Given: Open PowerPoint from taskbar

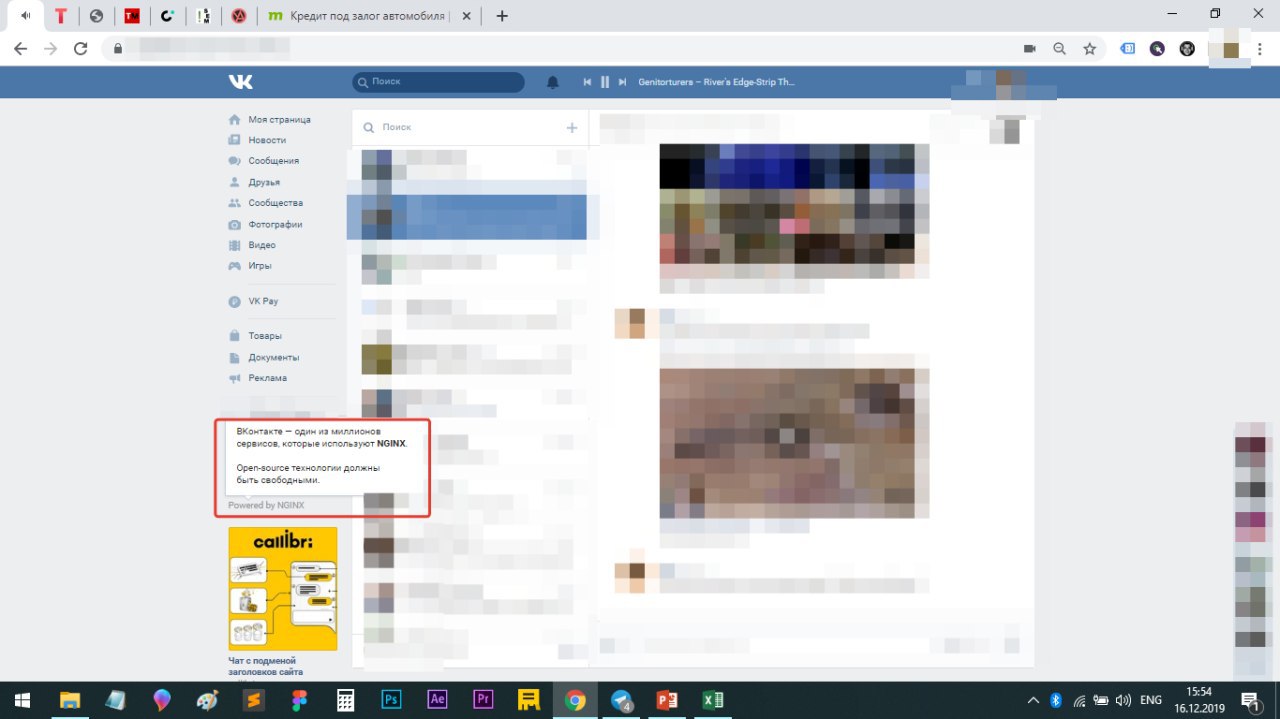Looking at the screenshot, I should (x=667, y=700).
